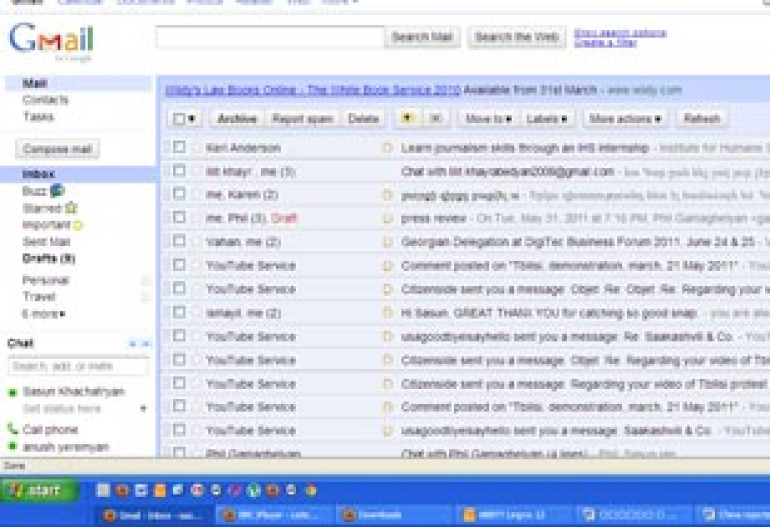Screen dimensions: 770x527
Task: Select 'me, Phil (3), Draft' conversation checkbox
Action: [x=179, y=217]
